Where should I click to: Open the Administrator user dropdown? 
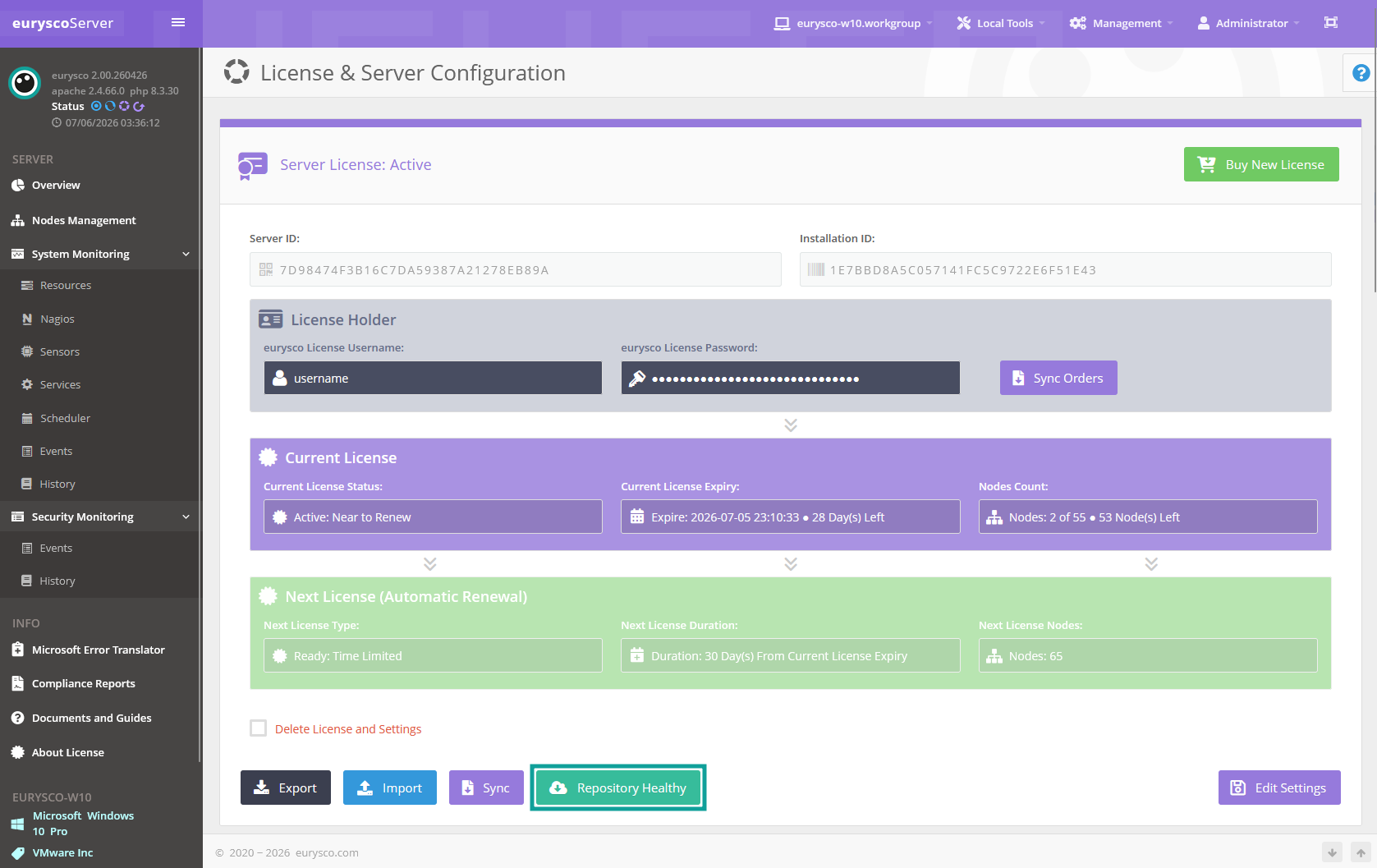click(x=1248, y=23)
